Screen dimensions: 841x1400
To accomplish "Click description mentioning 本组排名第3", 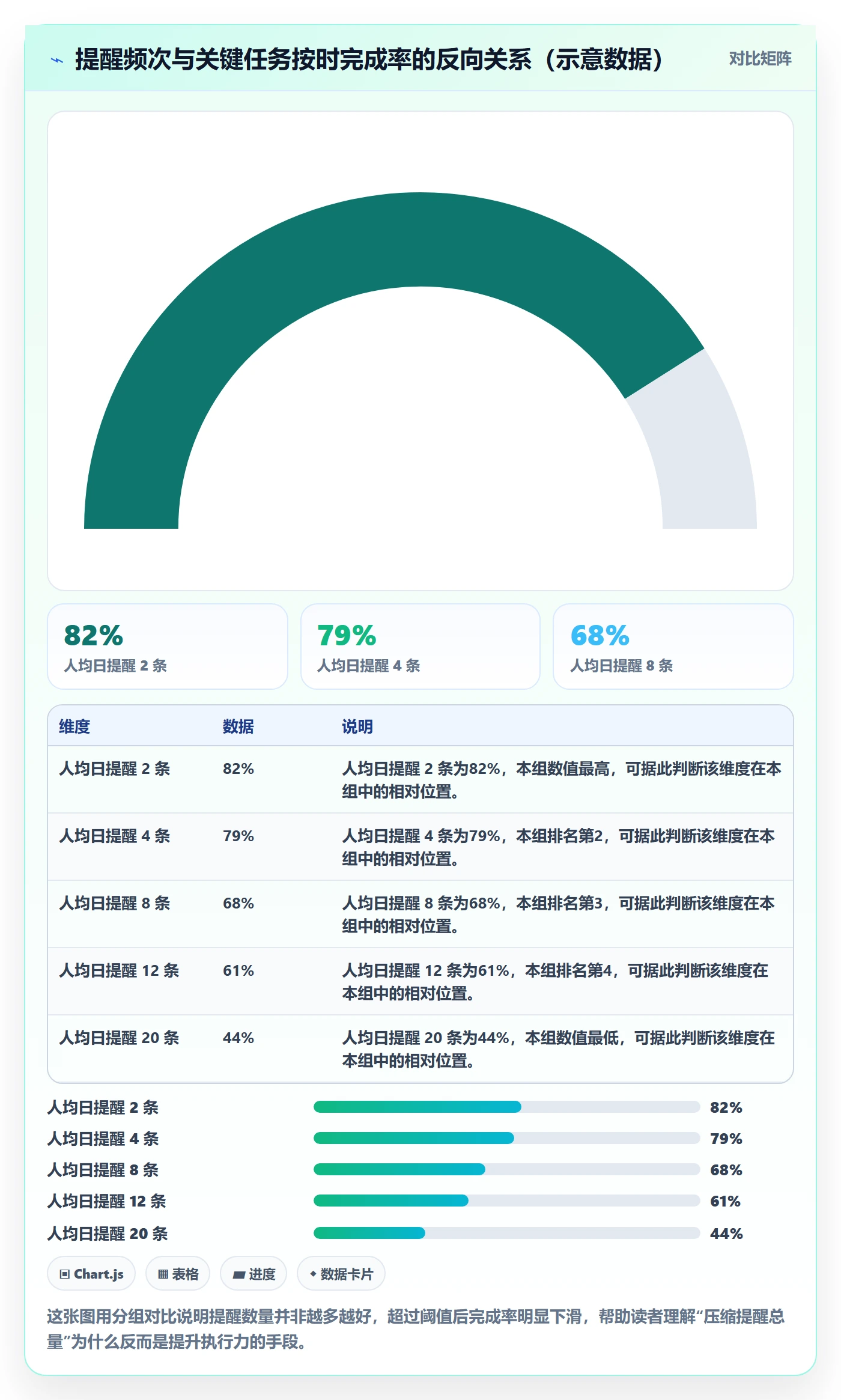I will click(x=559, y=915).
